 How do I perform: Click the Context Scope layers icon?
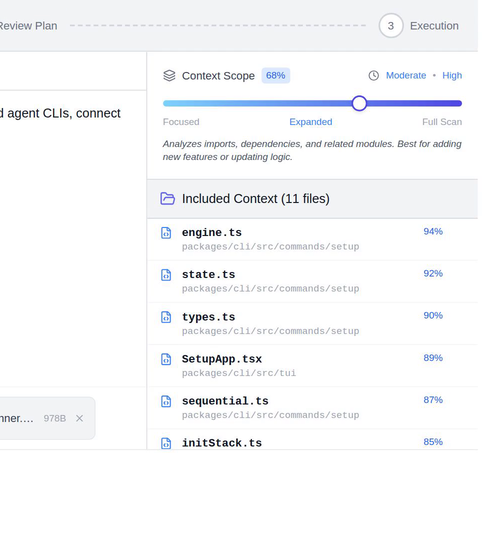[169, 75]
